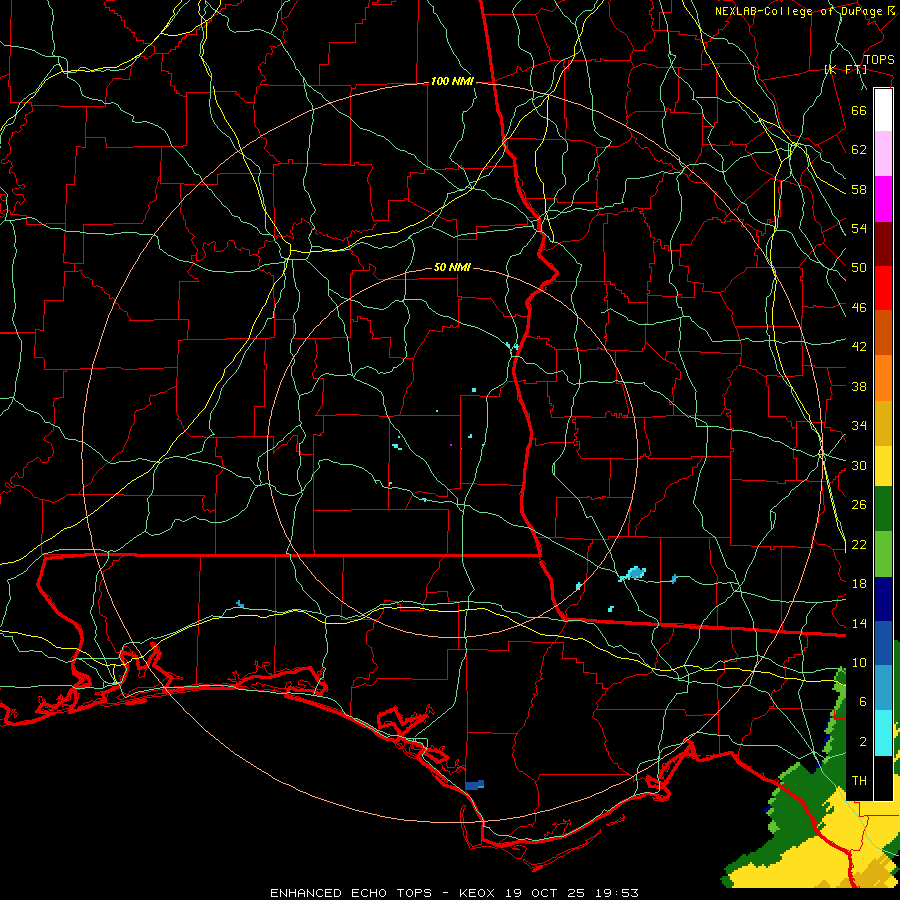Click the TH legend label
The image size is (900, 900).
click(x=859, y=780)
